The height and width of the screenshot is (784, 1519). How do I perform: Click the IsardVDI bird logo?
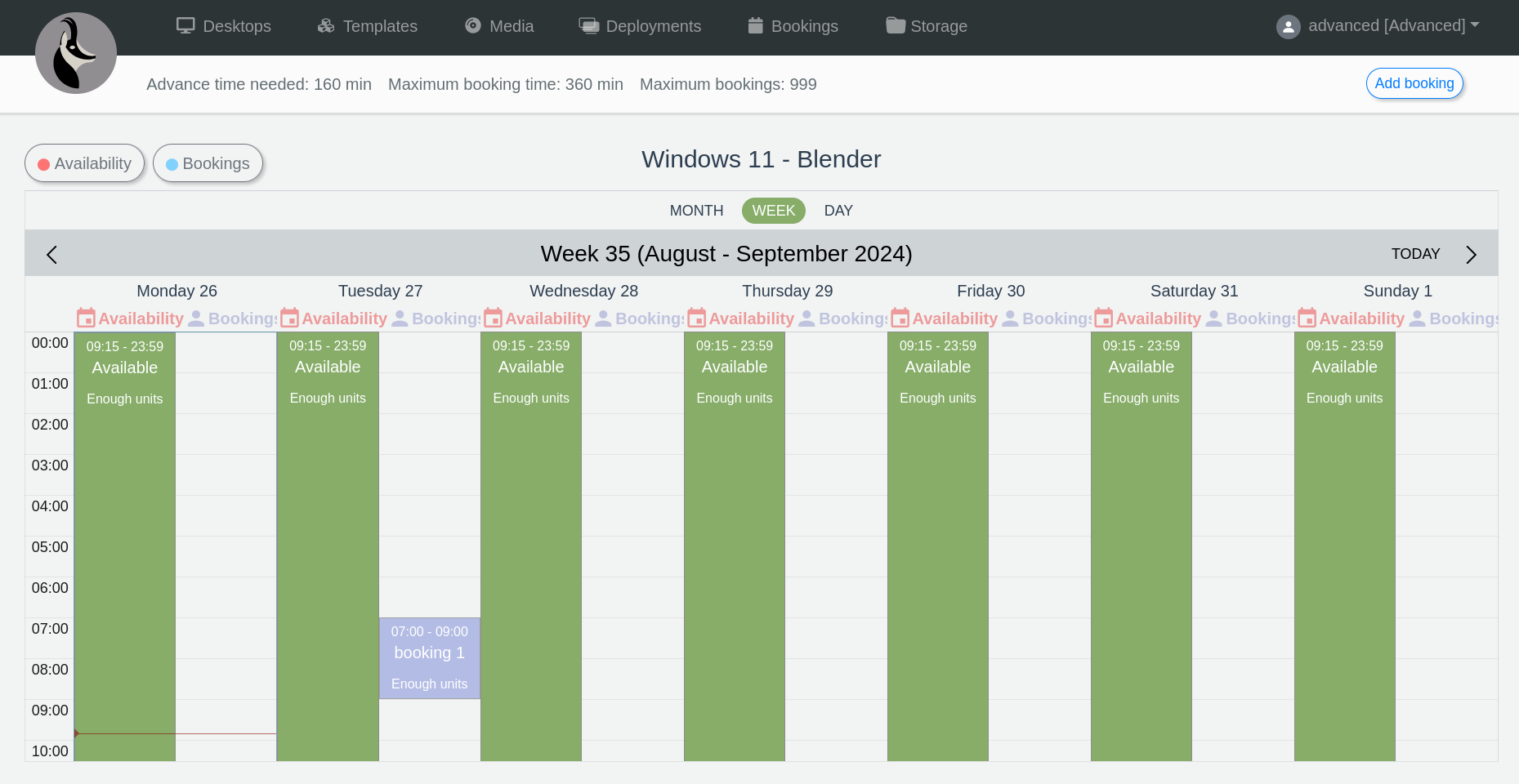[x=76, y=53]
